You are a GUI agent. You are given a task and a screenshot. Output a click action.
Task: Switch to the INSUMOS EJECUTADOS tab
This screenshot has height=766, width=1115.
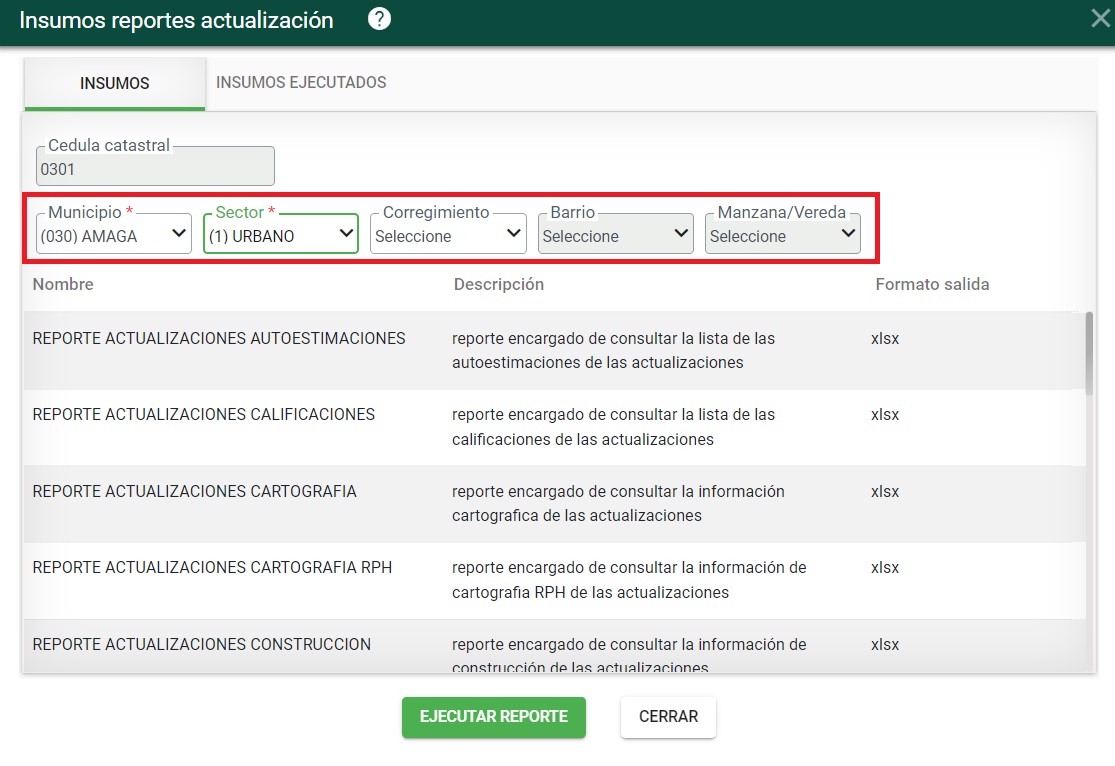click(301, 83)
